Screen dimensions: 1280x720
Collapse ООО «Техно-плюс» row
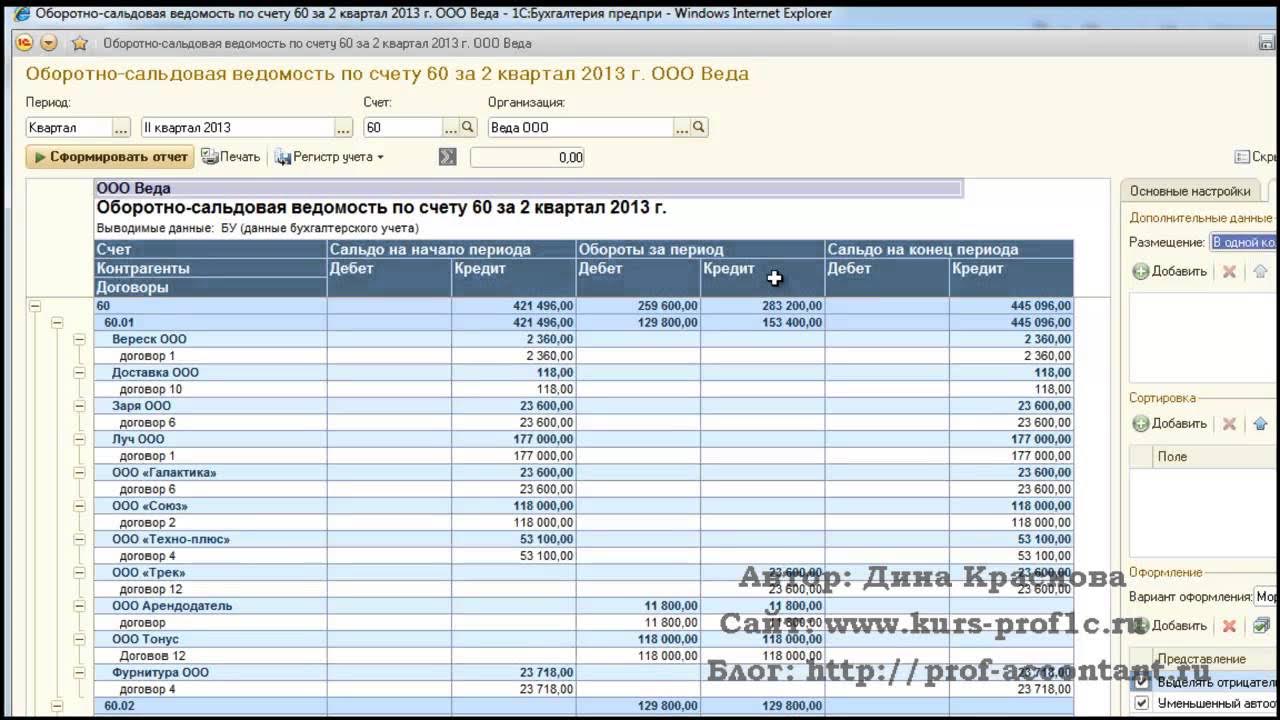pos(79,540)
